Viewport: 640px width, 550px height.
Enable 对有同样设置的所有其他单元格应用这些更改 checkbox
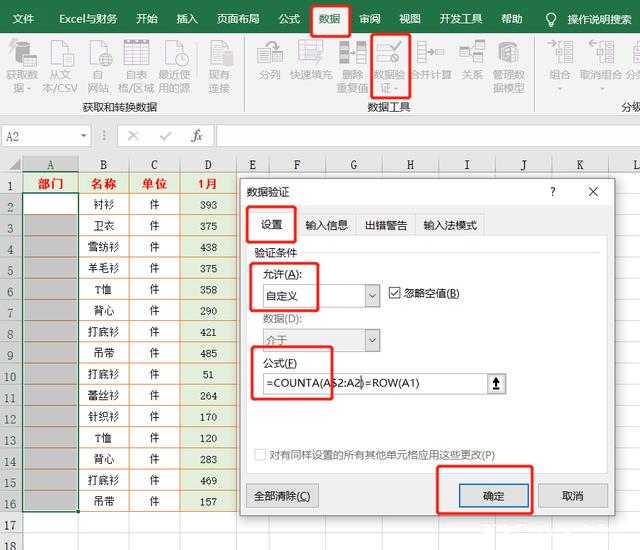pos(261,455)
